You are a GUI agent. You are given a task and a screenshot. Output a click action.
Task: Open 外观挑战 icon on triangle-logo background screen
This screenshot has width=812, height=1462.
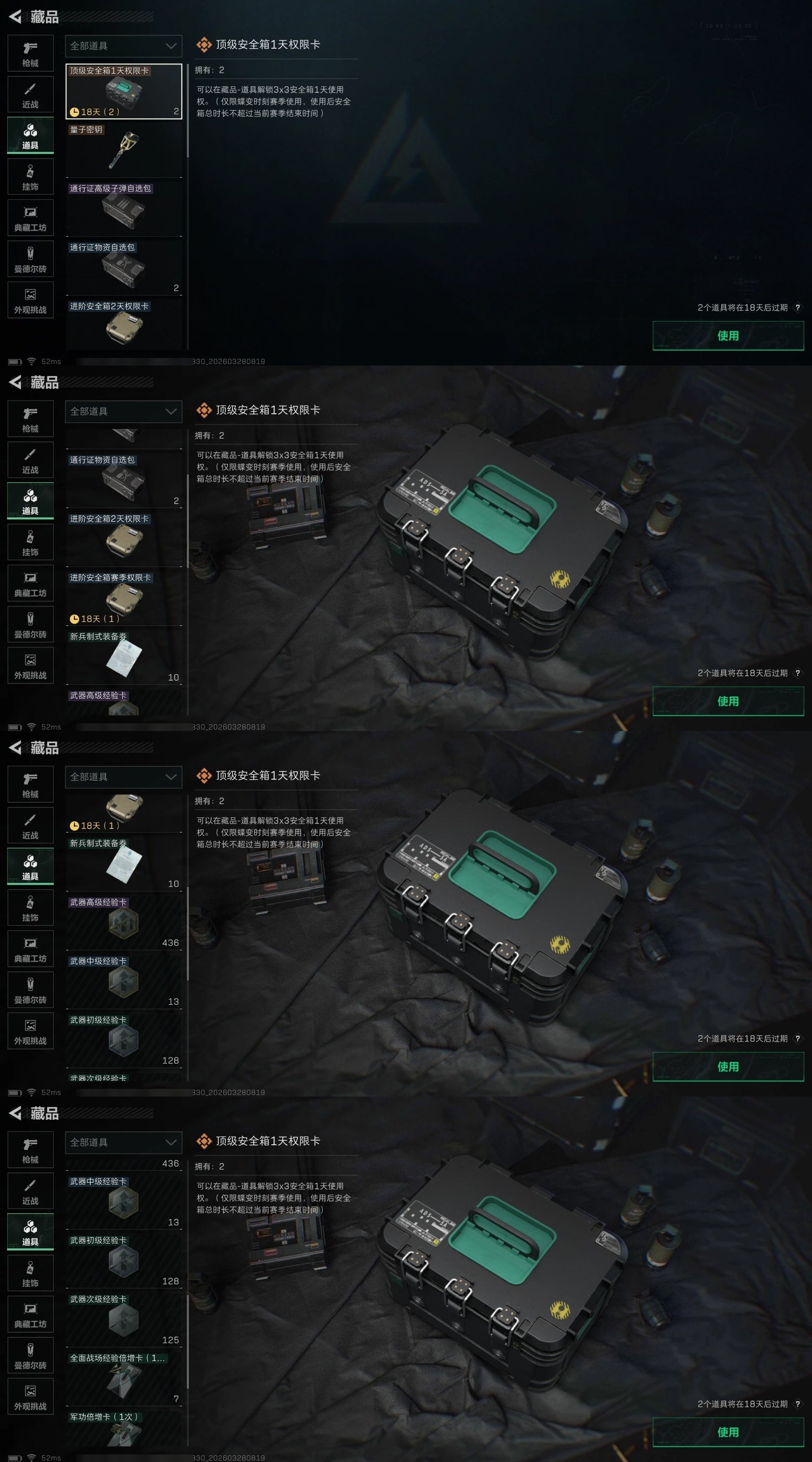[x=30, y=300]
